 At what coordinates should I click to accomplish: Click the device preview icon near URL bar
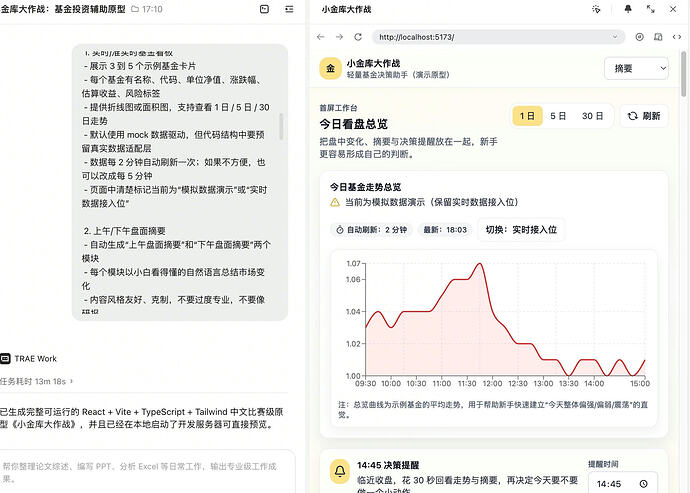click(658, 37)
